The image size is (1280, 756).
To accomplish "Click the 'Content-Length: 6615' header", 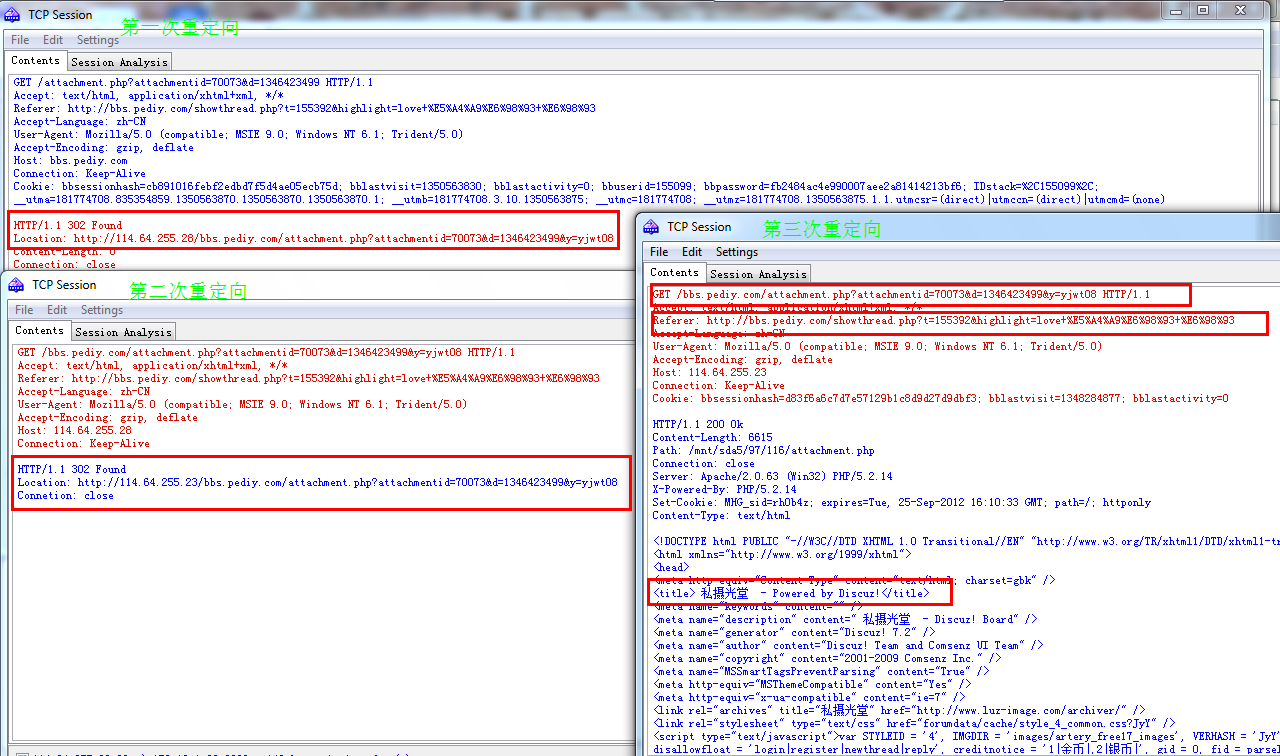I will [712, 438].
